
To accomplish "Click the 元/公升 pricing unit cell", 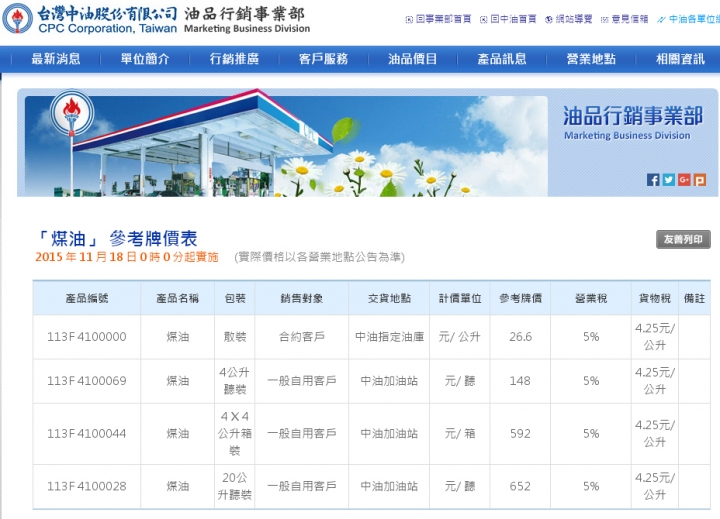I will [x=460, y=337].
